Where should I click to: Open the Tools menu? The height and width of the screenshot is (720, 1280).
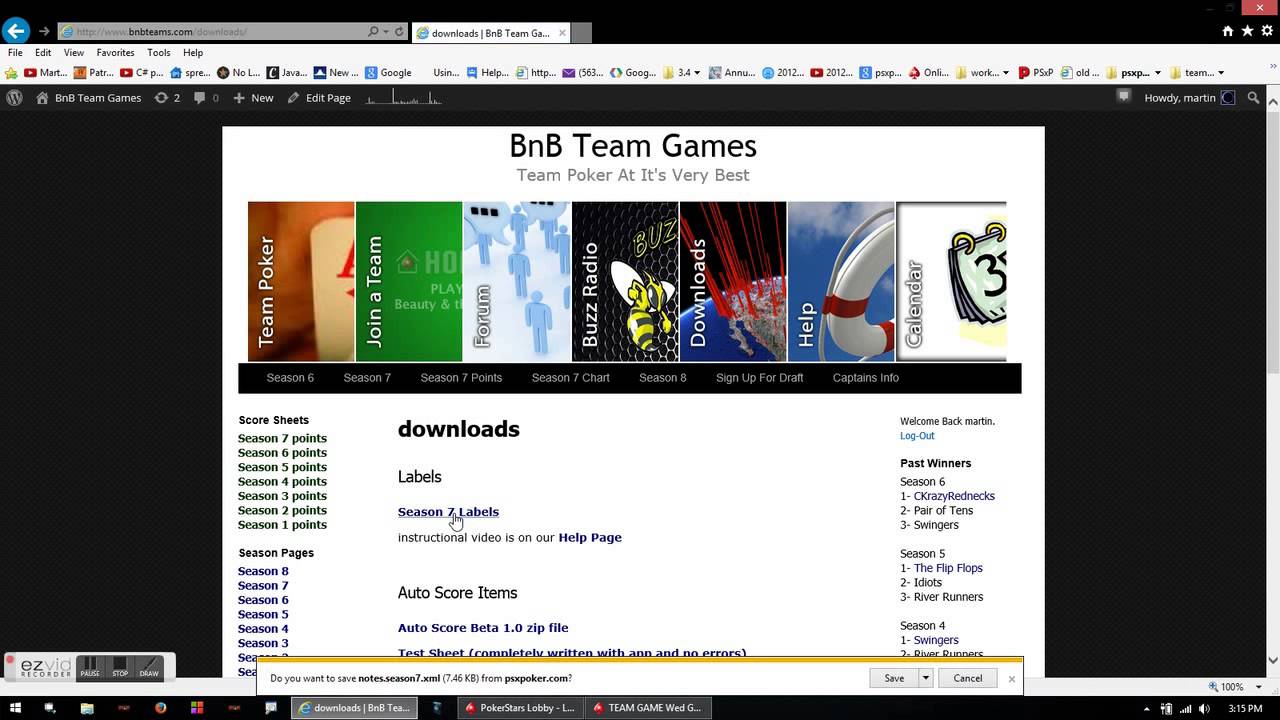[158, 52]
